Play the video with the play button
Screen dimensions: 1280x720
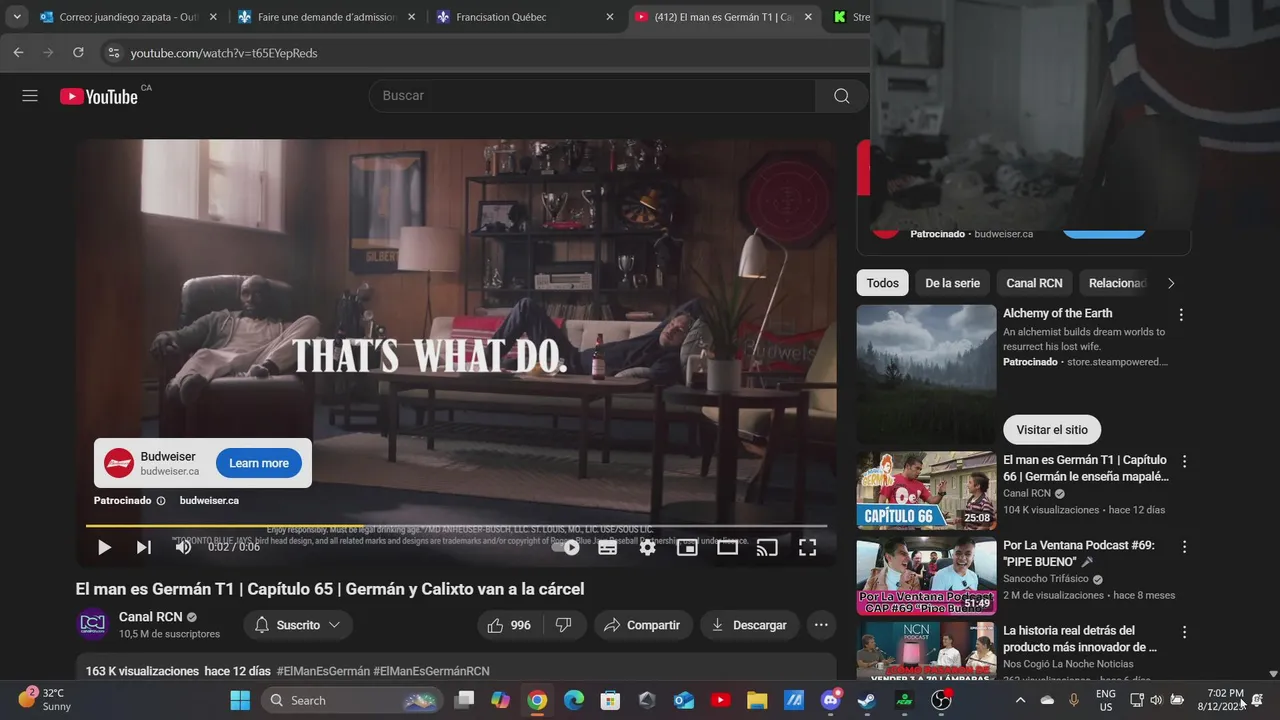coord(104,547)
